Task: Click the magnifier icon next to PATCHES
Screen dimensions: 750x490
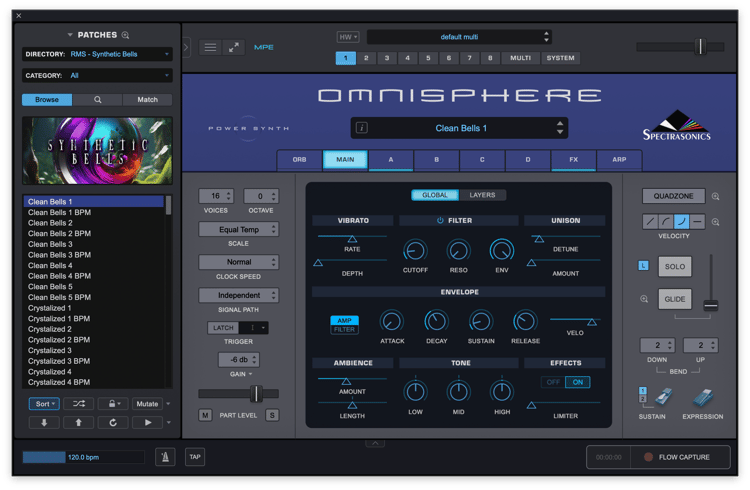Action: coord(125,35)
